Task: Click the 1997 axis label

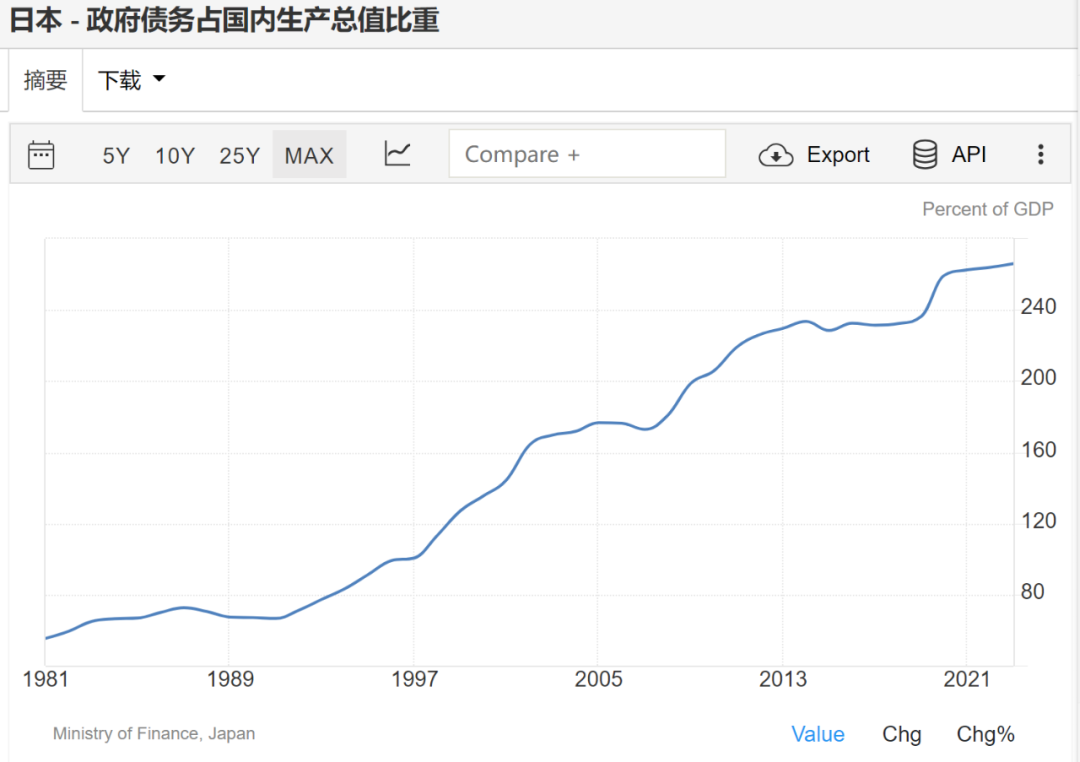Action: pos(415,679)
